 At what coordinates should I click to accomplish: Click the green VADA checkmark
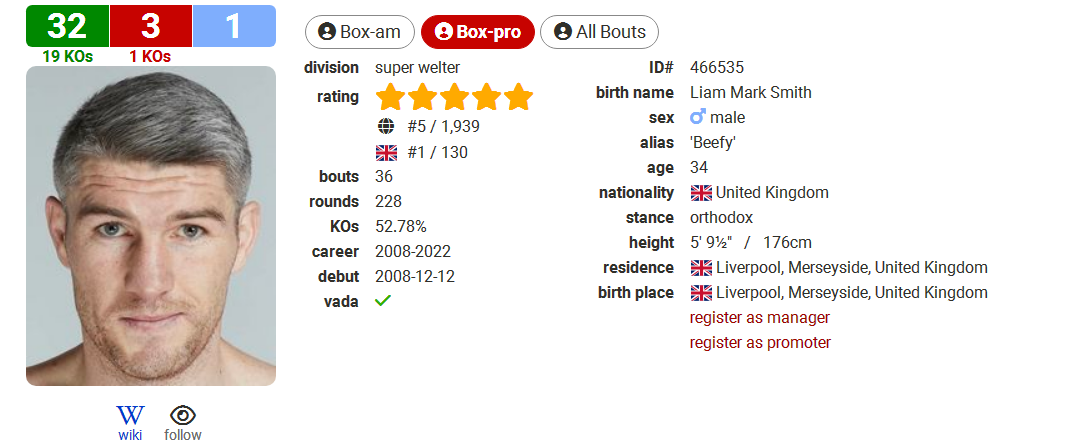click(x=383, y=301)
